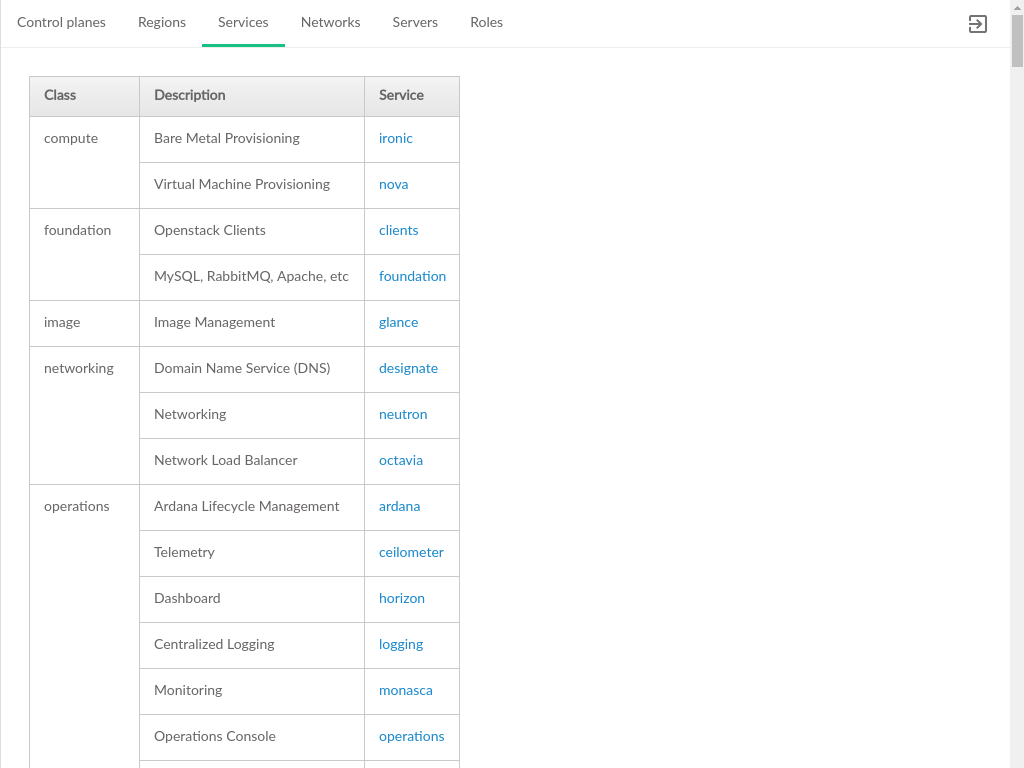
Task: Click the horizon dashboard link
Action: (x=402, y=599)
